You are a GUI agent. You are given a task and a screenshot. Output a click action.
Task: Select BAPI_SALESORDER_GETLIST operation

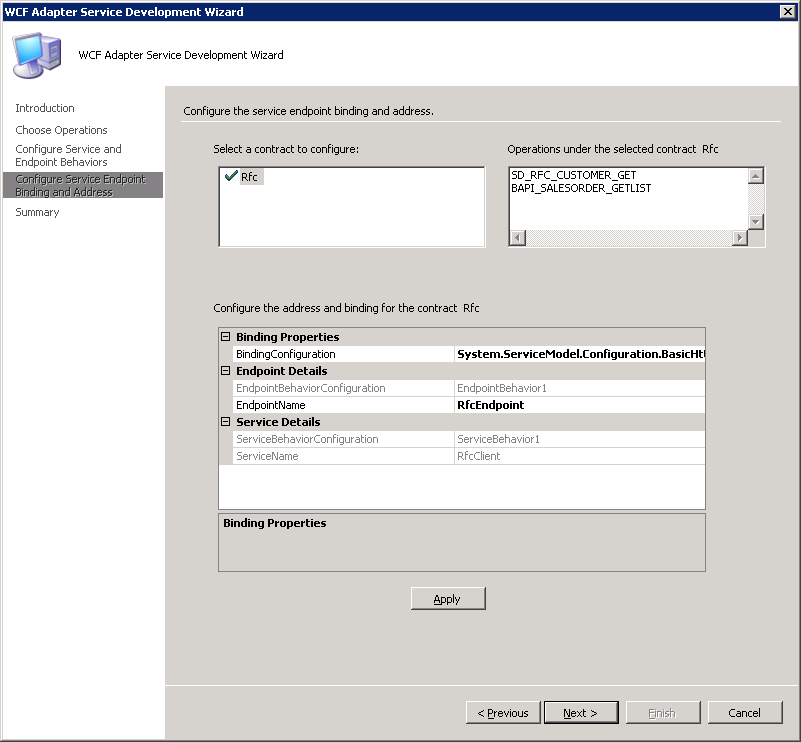pyautogui.click(x=581, y=188)
